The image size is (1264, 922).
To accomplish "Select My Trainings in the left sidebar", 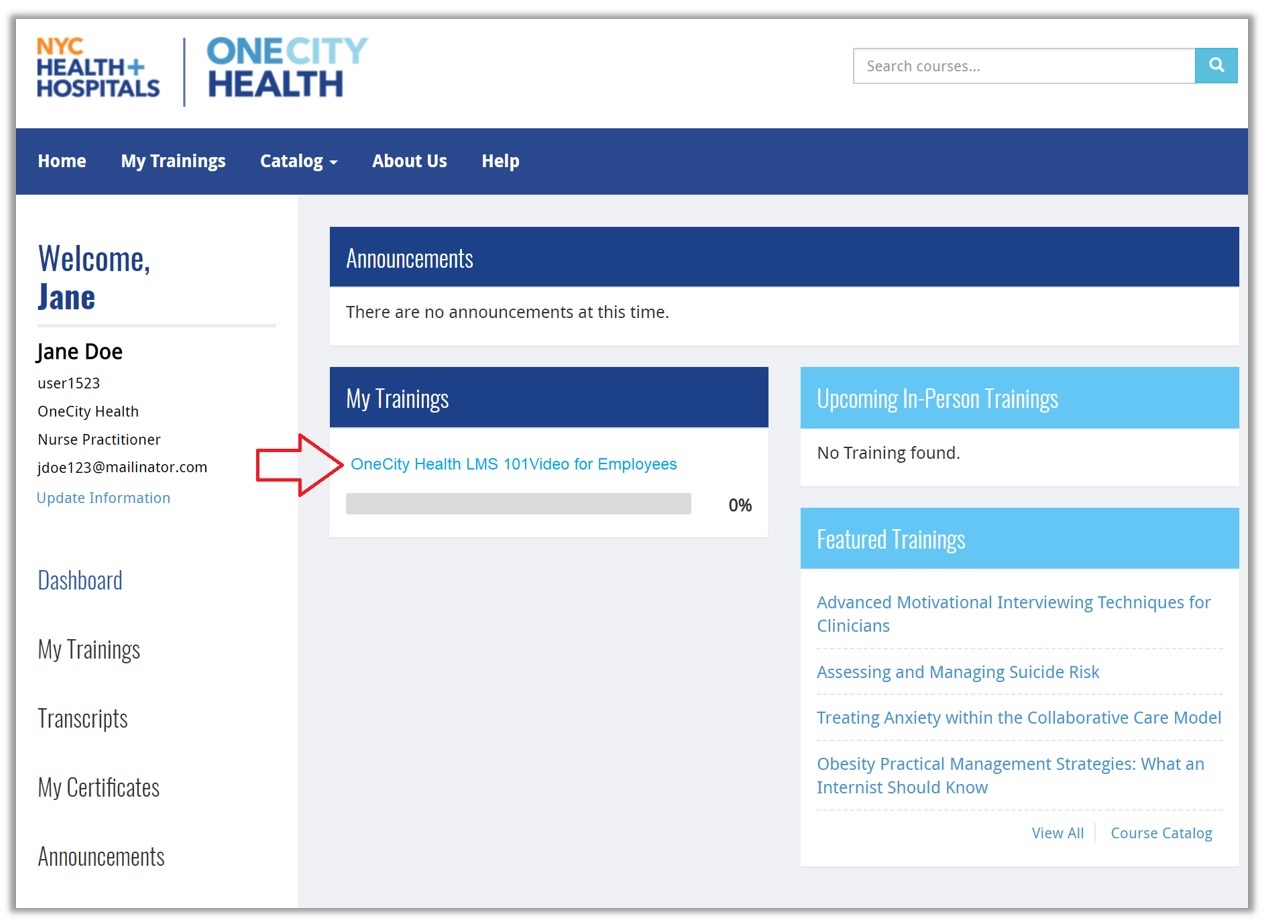I will [89, 650].
